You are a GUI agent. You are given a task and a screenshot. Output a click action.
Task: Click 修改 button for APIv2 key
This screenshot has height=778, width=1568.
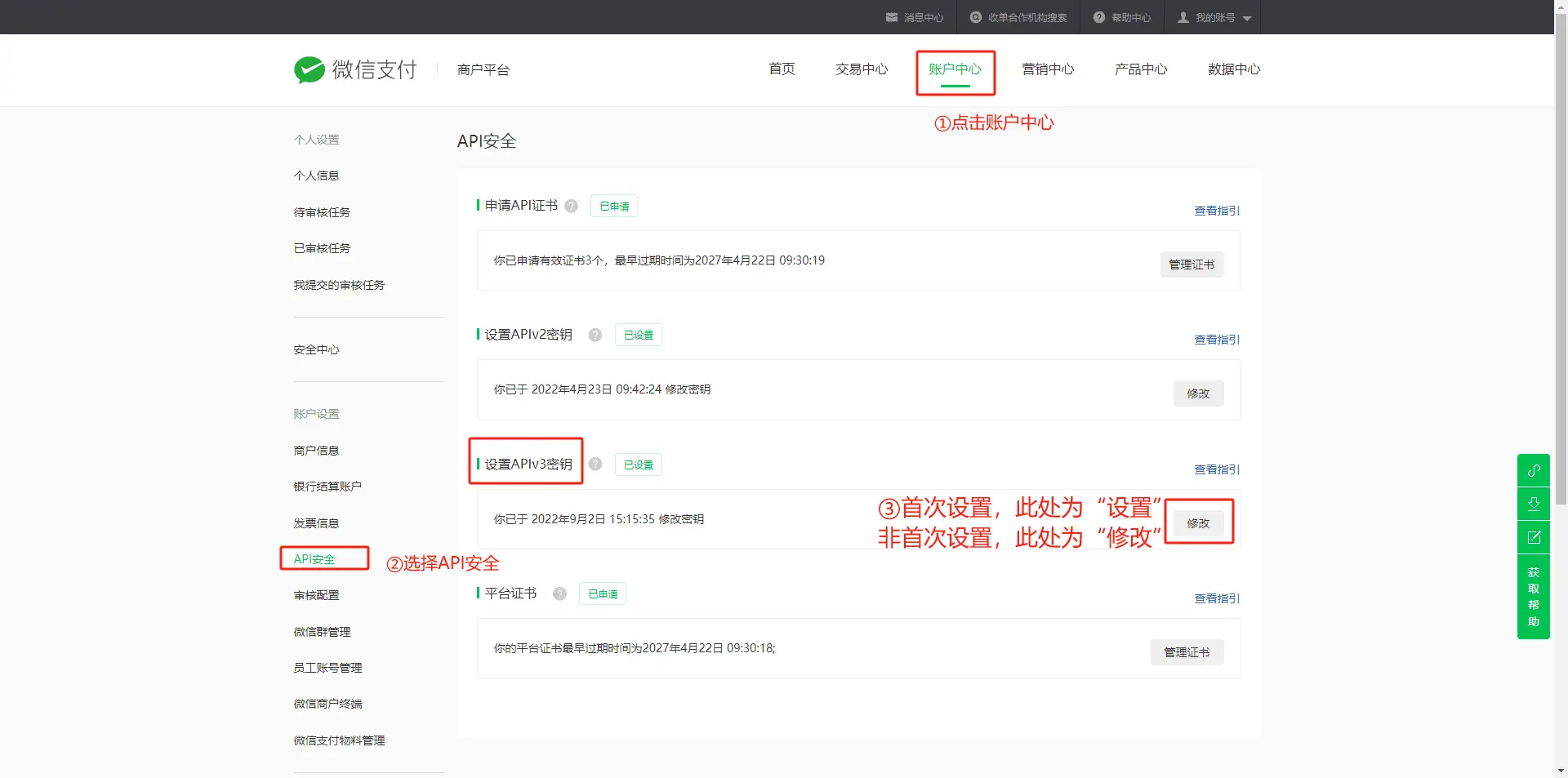[x=1198, y=393]
